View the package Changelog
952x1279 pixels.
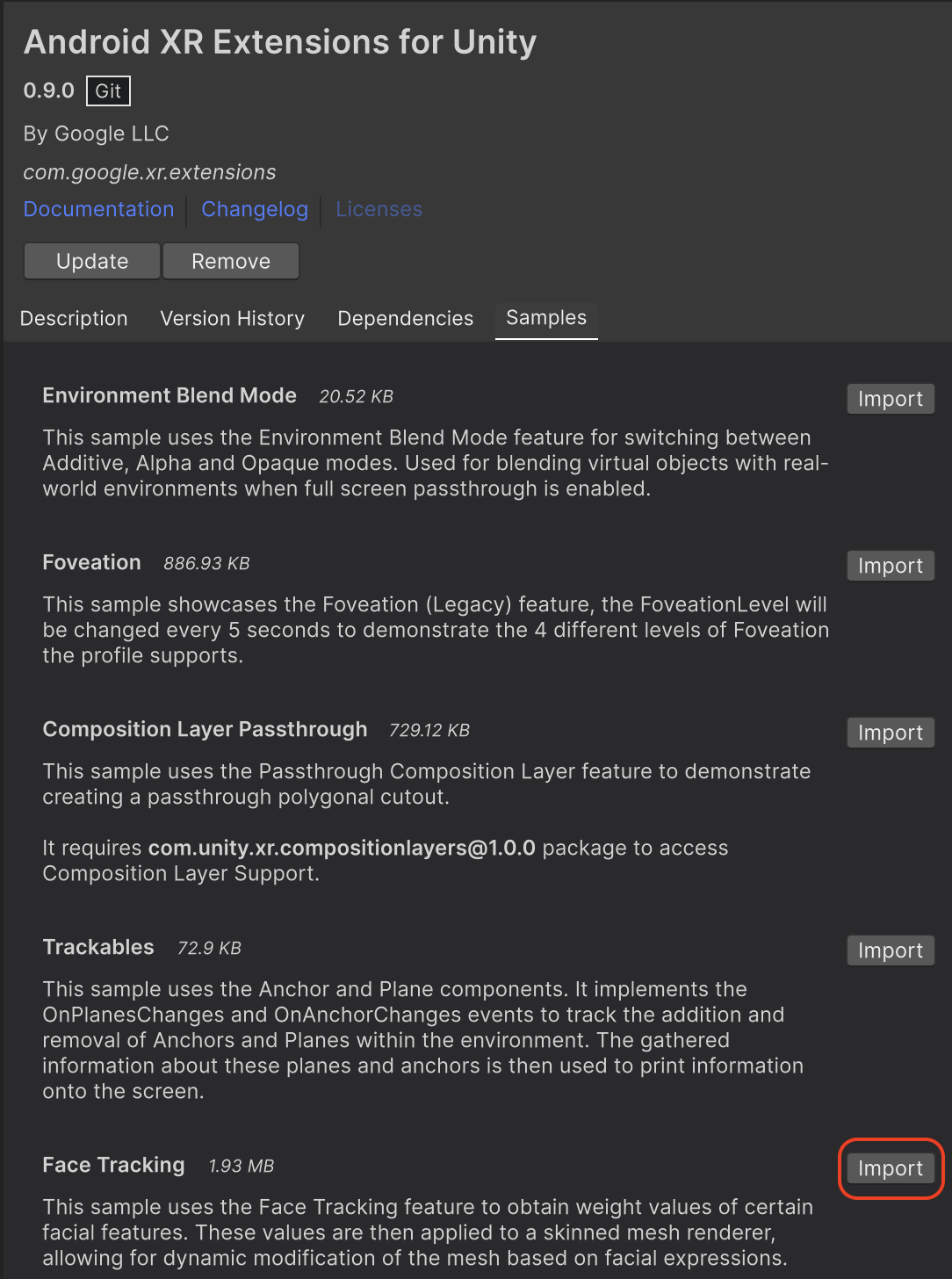point(255,209)
